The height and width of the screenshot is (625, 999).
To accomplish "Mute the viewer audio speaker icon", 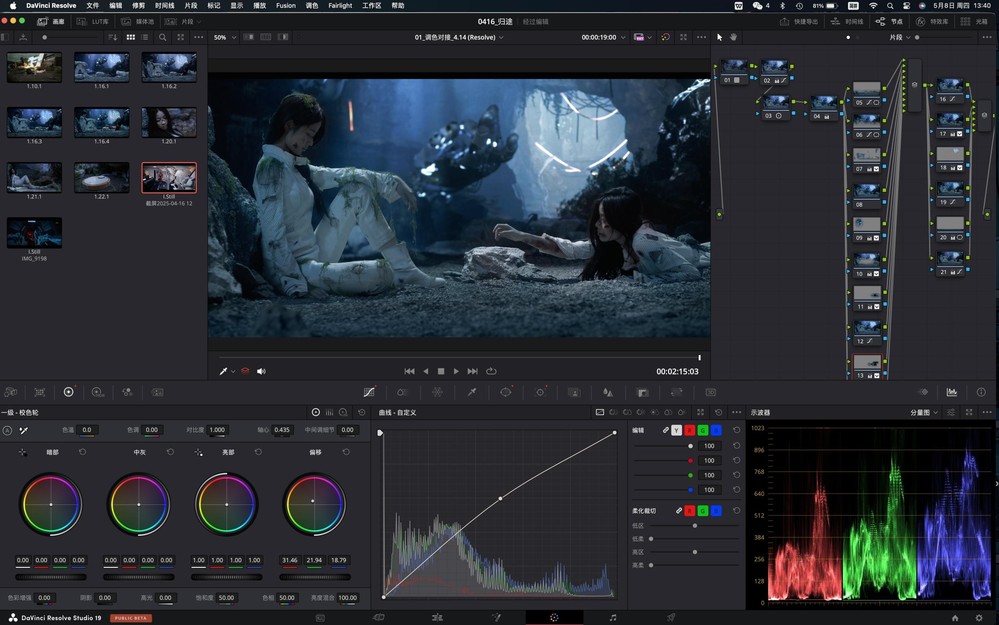I will tap(261, 371).
